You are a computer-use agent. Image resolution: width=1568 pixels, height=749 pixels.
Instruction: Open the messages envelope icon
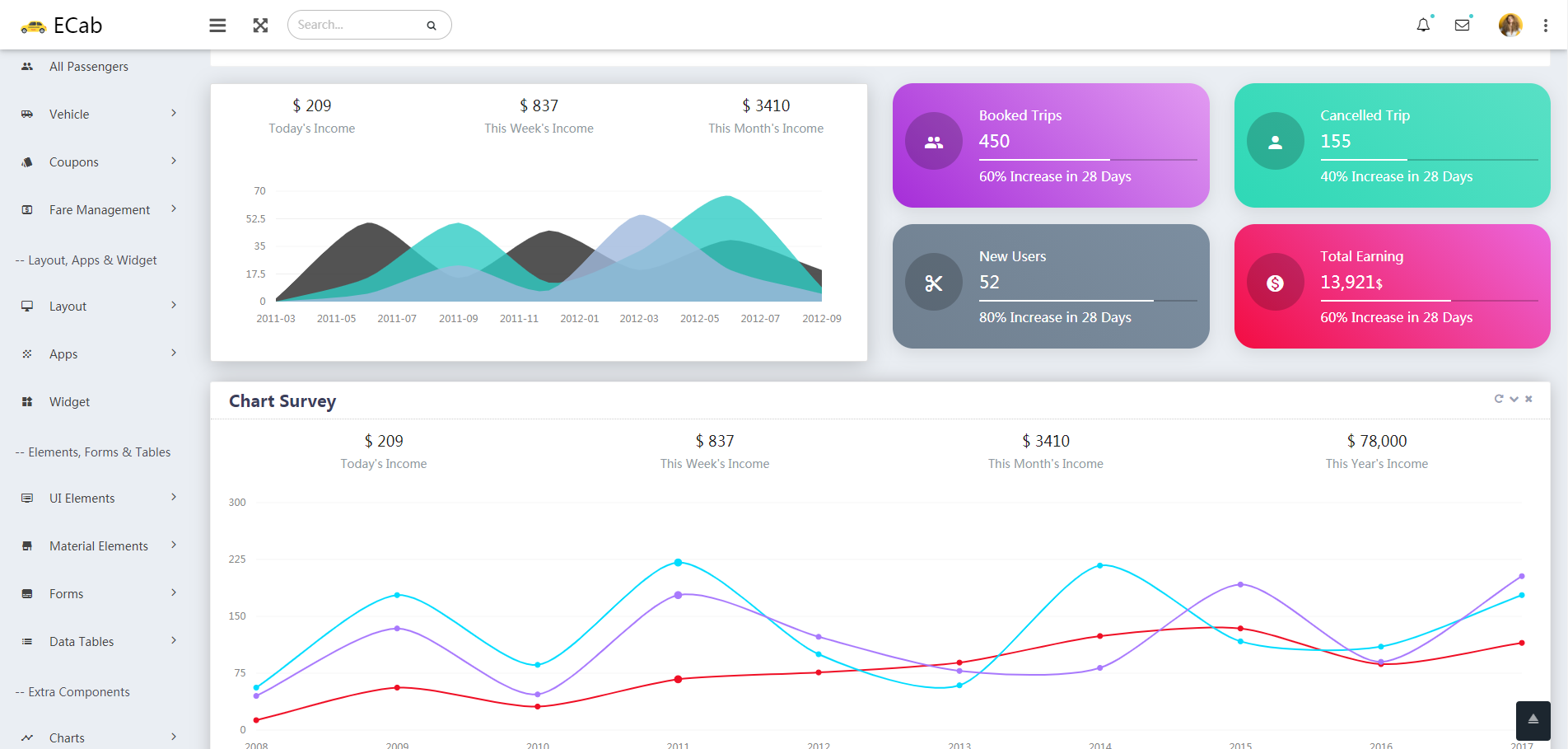1463,25
